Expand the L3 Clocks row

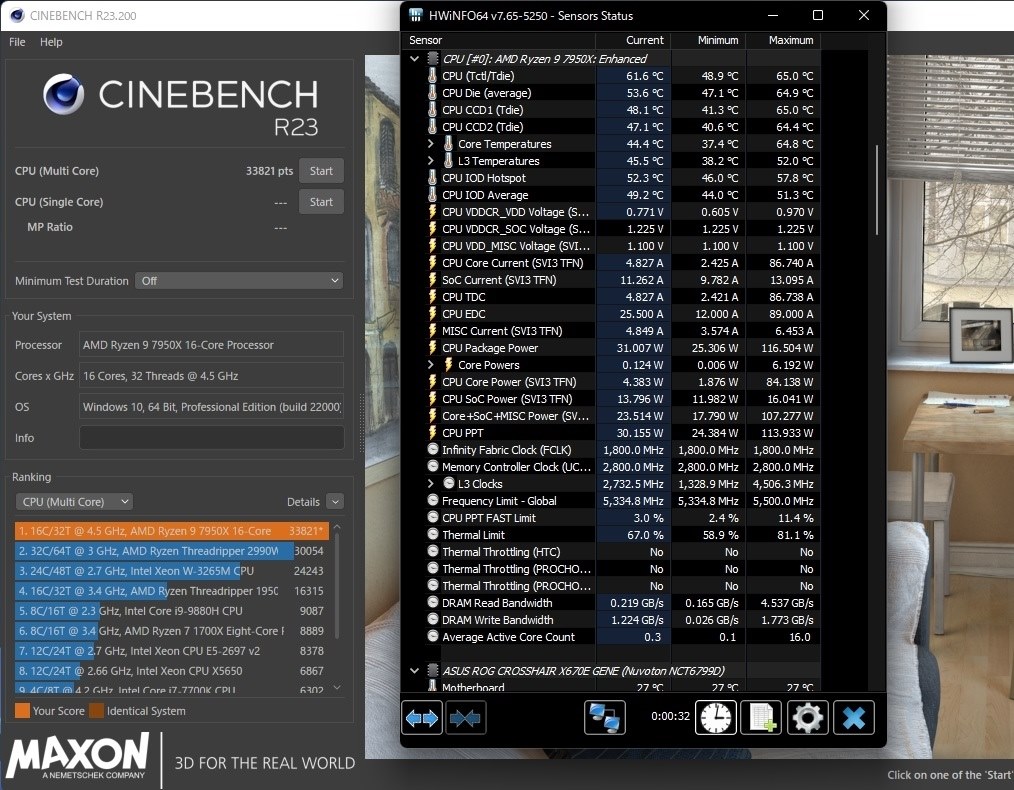pyautogui.click(x=431, y=484)
